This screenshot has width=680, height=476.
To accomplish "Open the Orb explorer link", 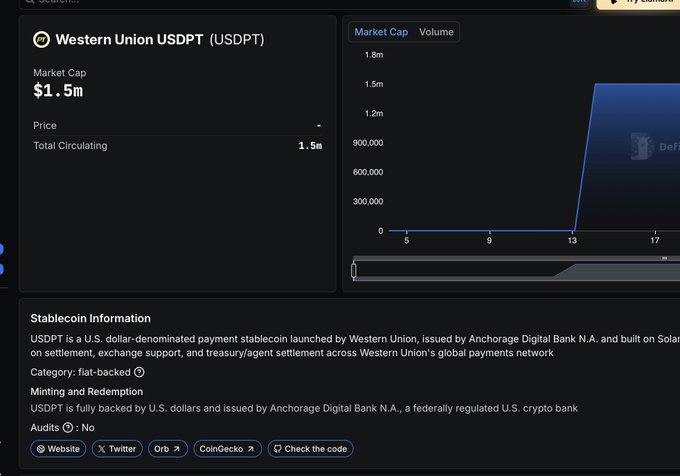I will click(168, 449).
